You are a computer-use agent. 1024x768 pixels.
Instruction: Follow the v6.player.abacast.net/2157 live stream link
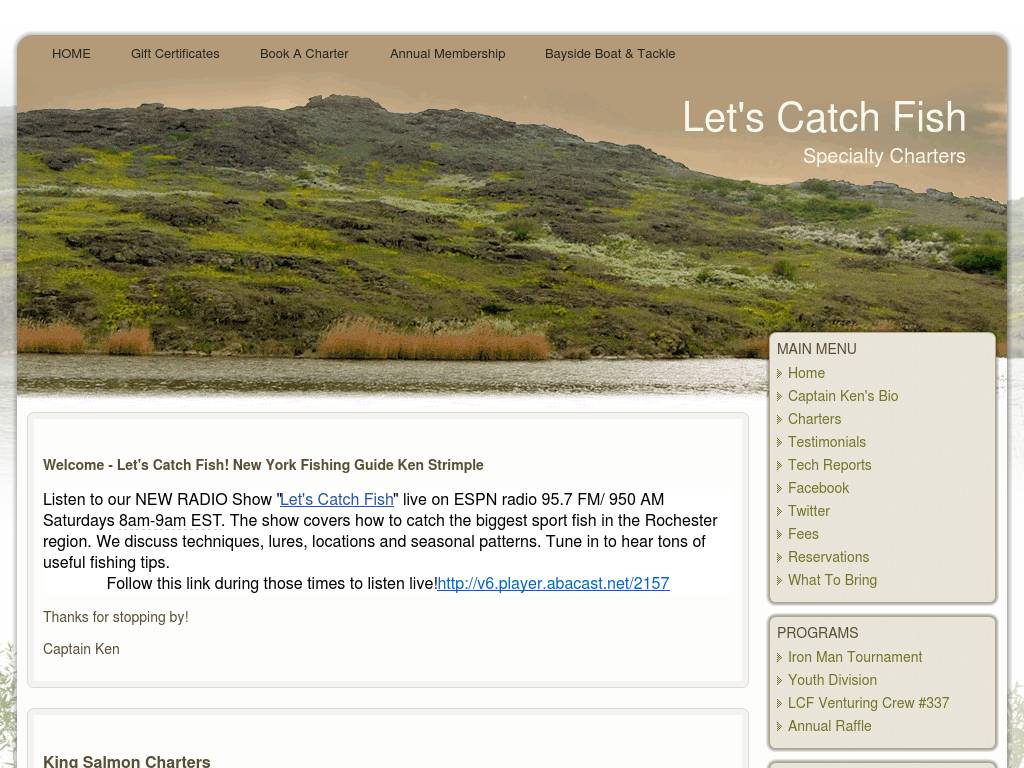(x=553, y=583)
